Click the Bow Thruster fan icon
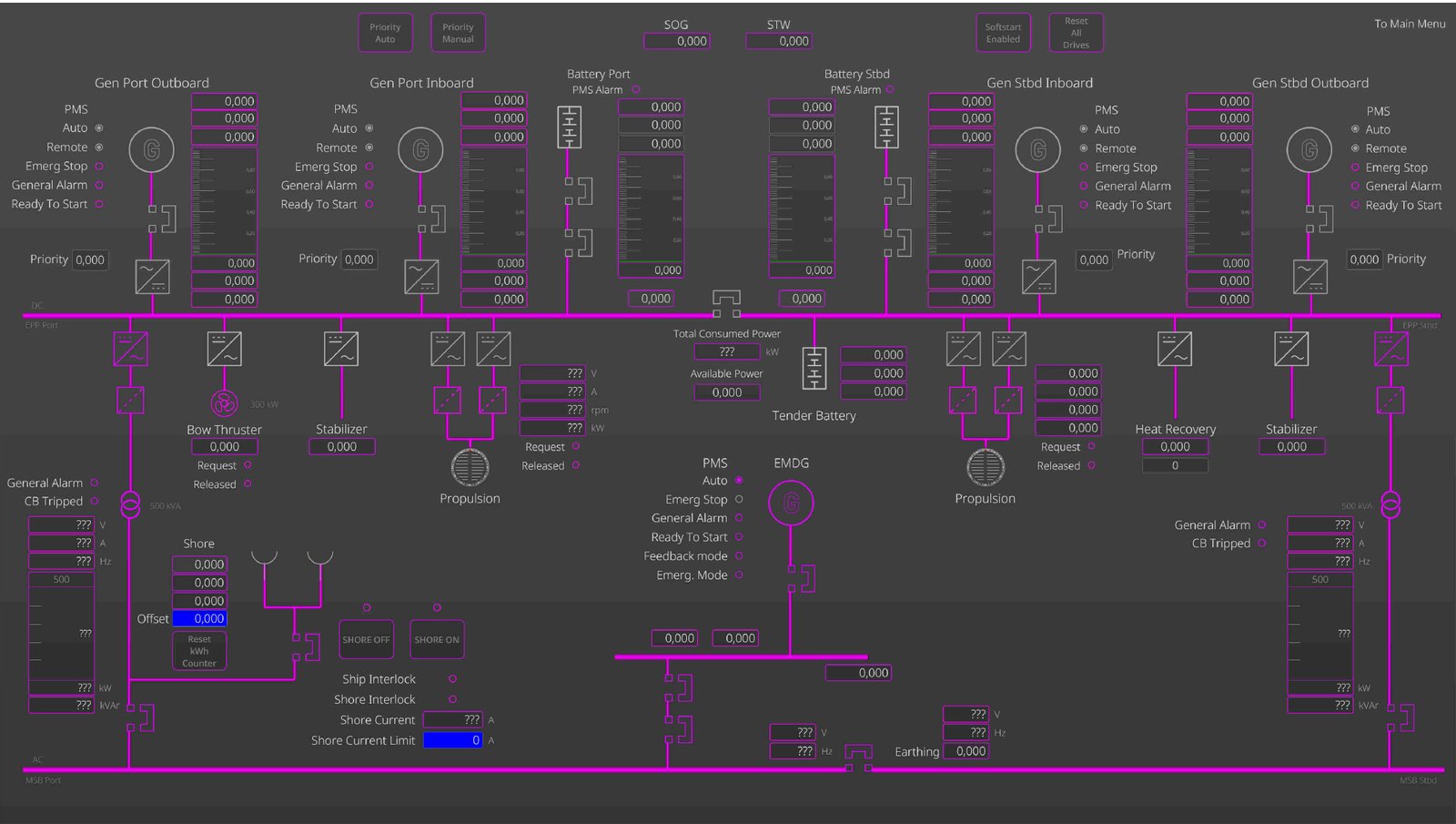 [224, 403]
